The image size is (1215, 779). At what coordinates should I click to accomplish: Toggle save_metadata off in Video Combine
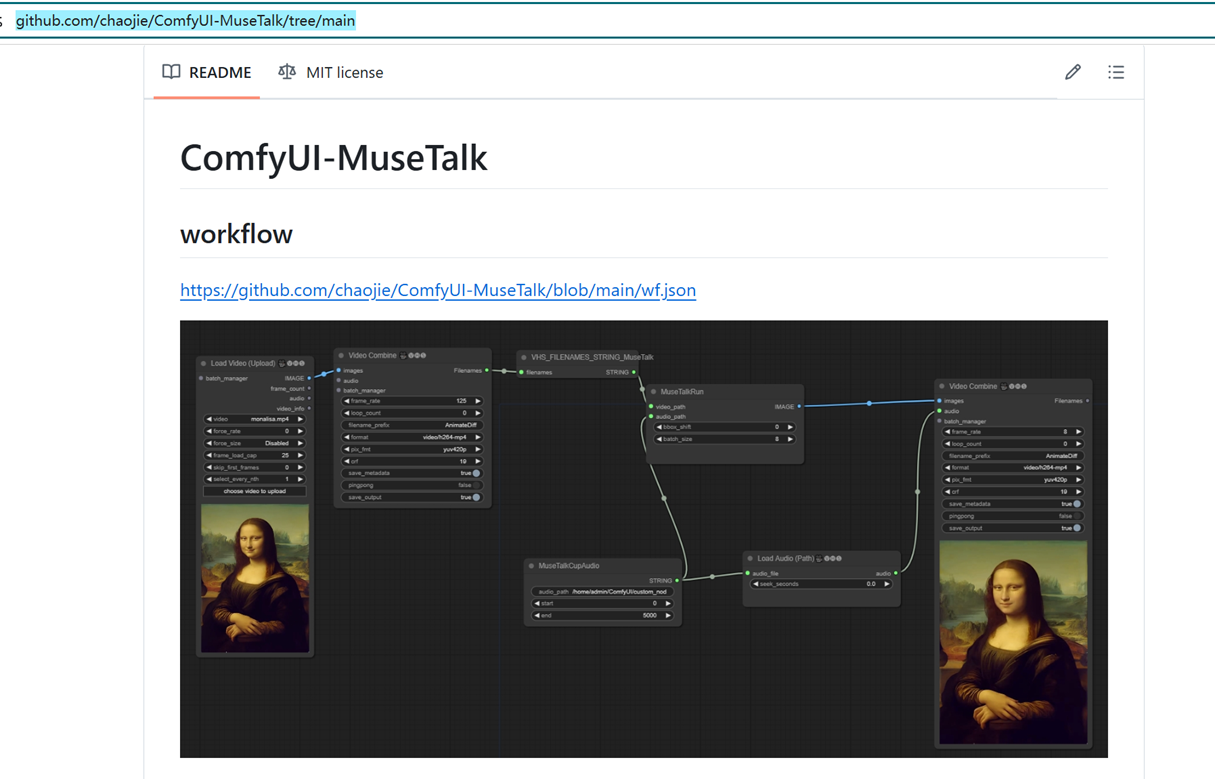coord(477,473)
